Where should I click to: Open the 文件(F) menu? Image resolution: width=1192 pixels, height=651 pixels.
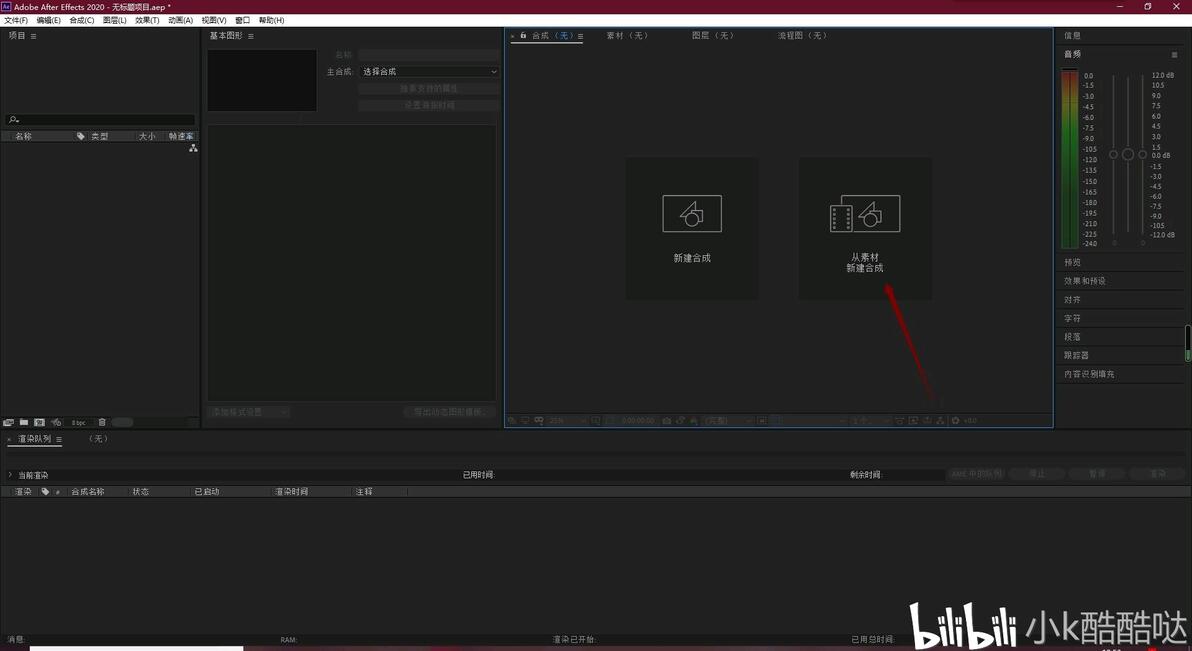16,21
